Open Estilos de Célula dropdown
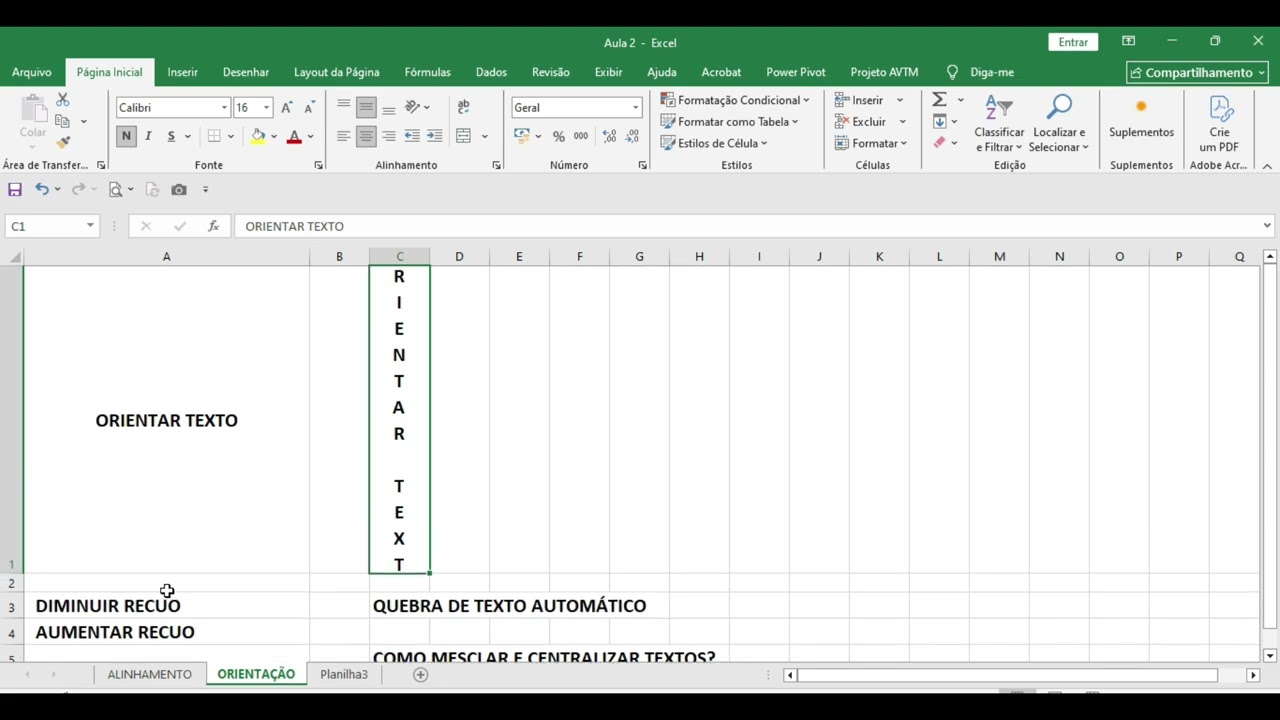This screenshot has width=1280, height=720. point(714,143)
